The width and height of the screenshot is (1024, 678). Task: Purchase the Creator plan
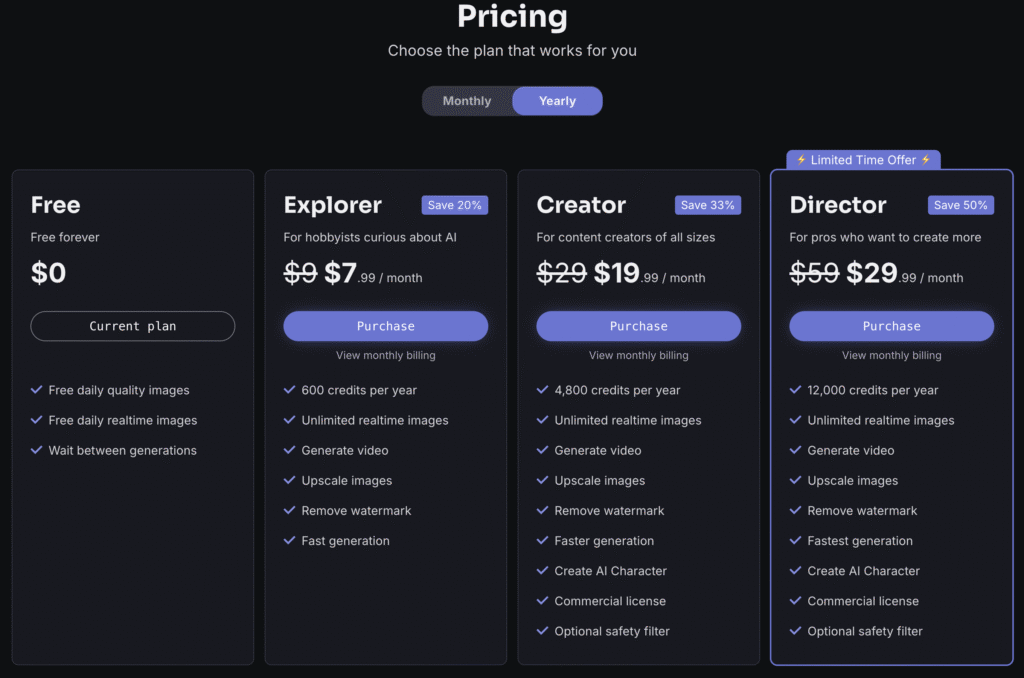pos(639,326)
